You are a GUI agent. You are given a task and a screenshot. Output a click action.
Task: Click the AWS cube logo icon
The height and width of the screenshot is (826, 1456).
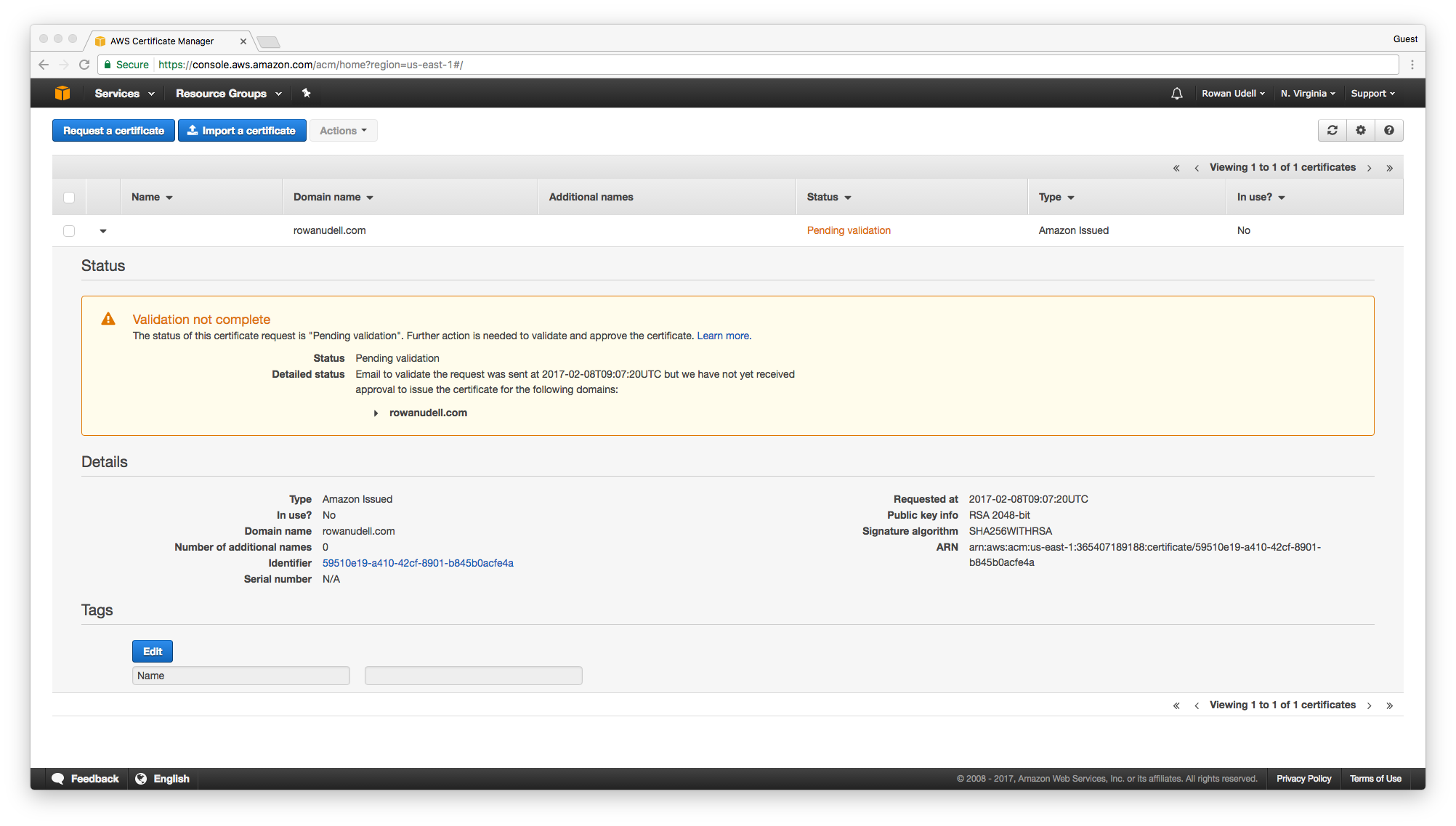coord(62,93)
